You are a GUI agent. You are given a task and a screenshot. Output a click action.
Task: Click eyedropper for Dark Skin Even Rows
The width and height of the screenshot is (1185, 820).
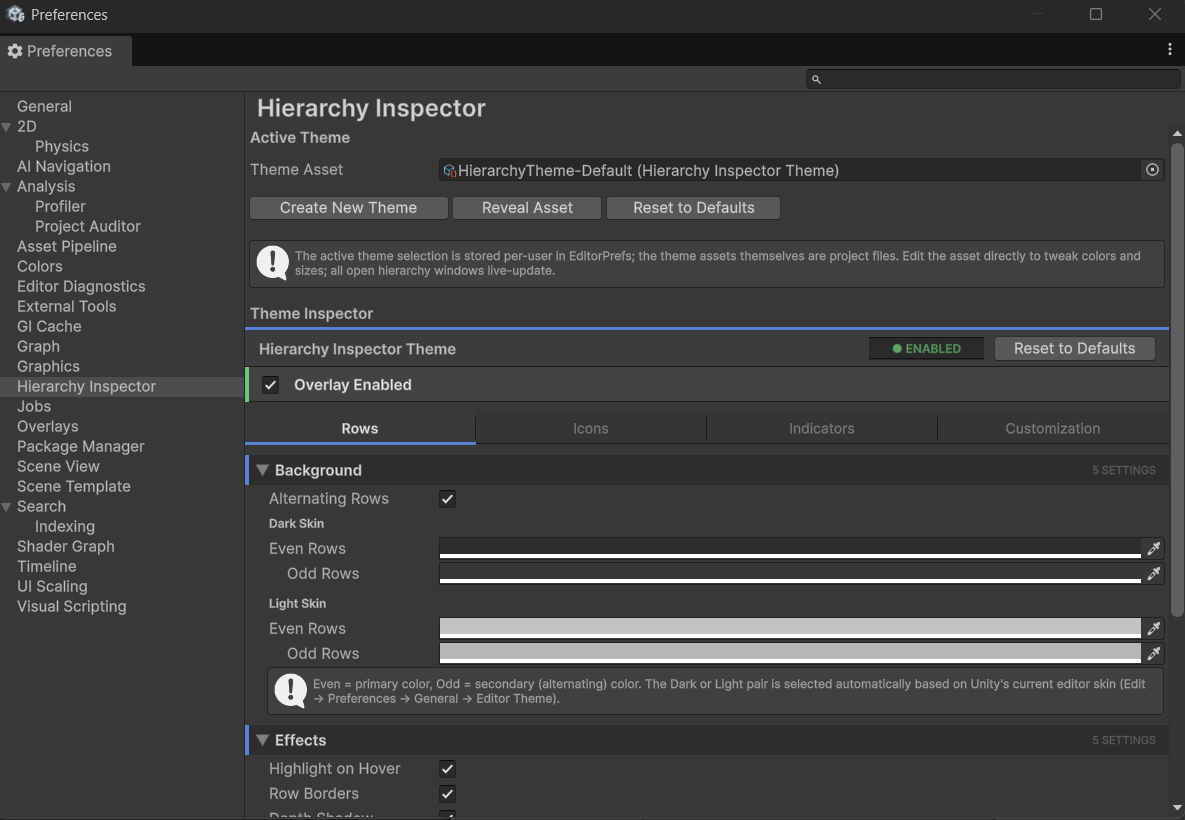point(1153,549)
